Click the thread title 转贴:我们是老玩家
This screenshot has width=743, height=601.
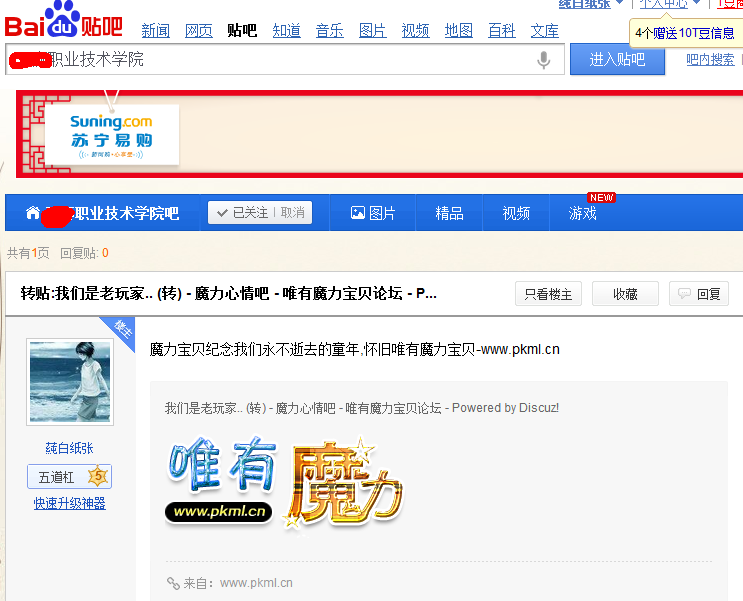coord(228,293)
